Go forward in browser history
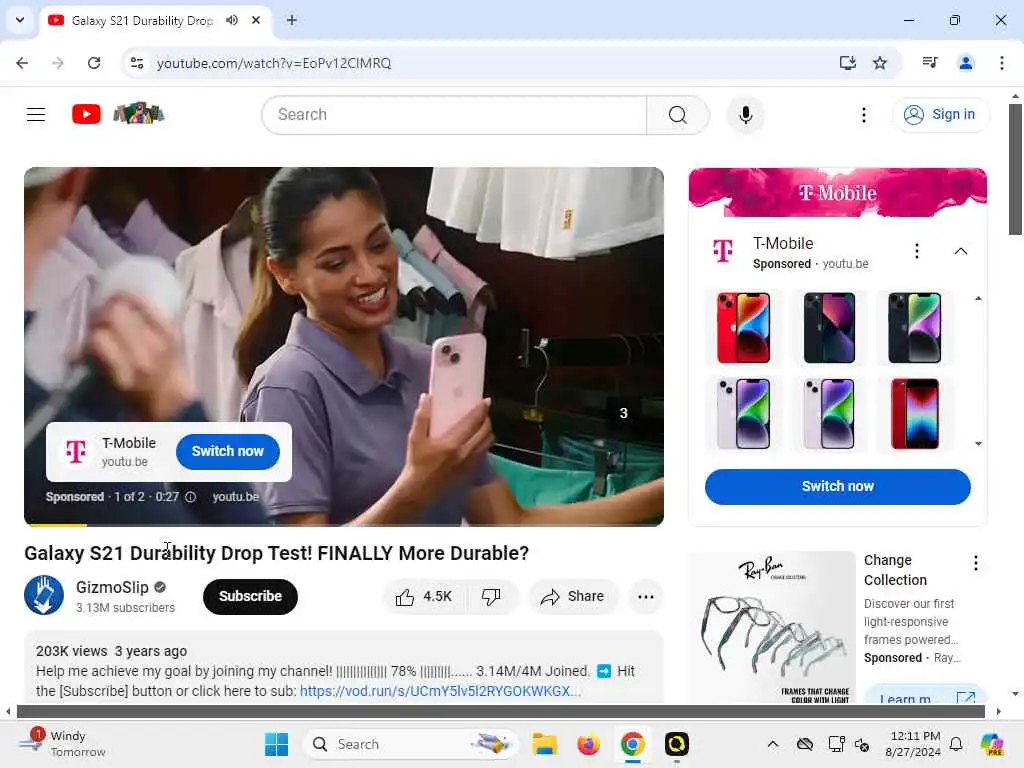 pos(57,63)
